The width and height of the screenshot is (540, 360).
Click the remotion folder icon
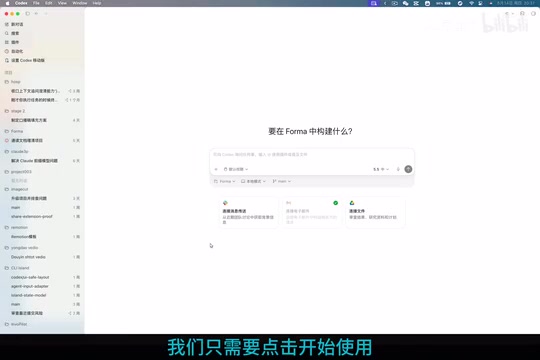click(7, 227)
